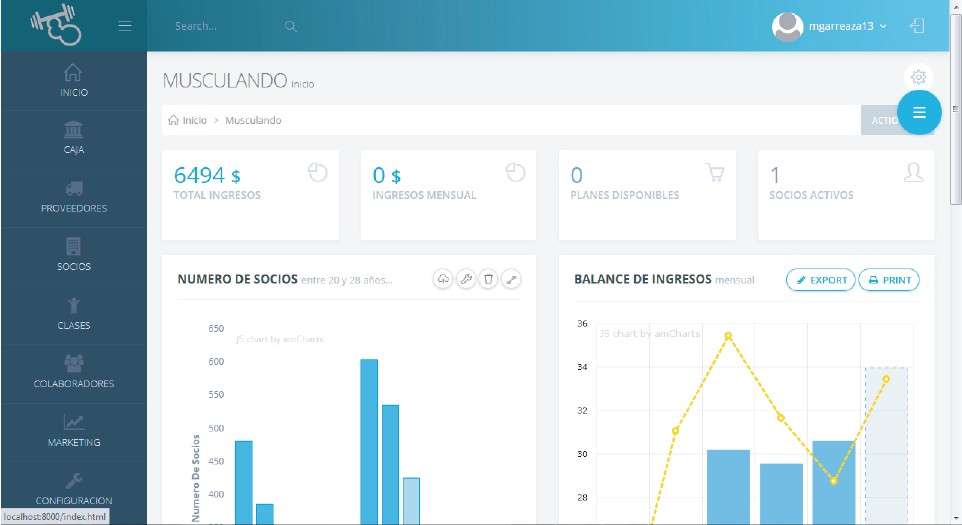
Task: Click the yellow line peak point near 36
Action: (728, 336)
